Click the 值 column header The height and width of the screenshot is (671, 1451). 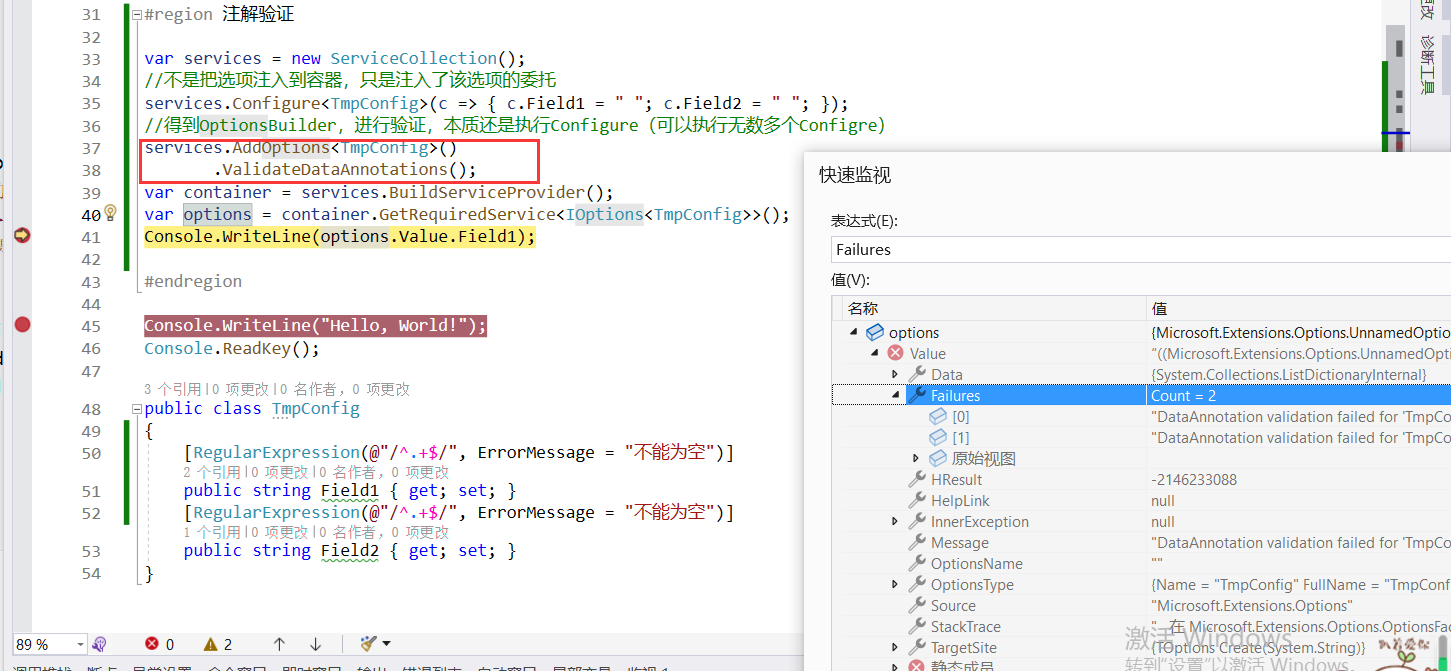1298,308
